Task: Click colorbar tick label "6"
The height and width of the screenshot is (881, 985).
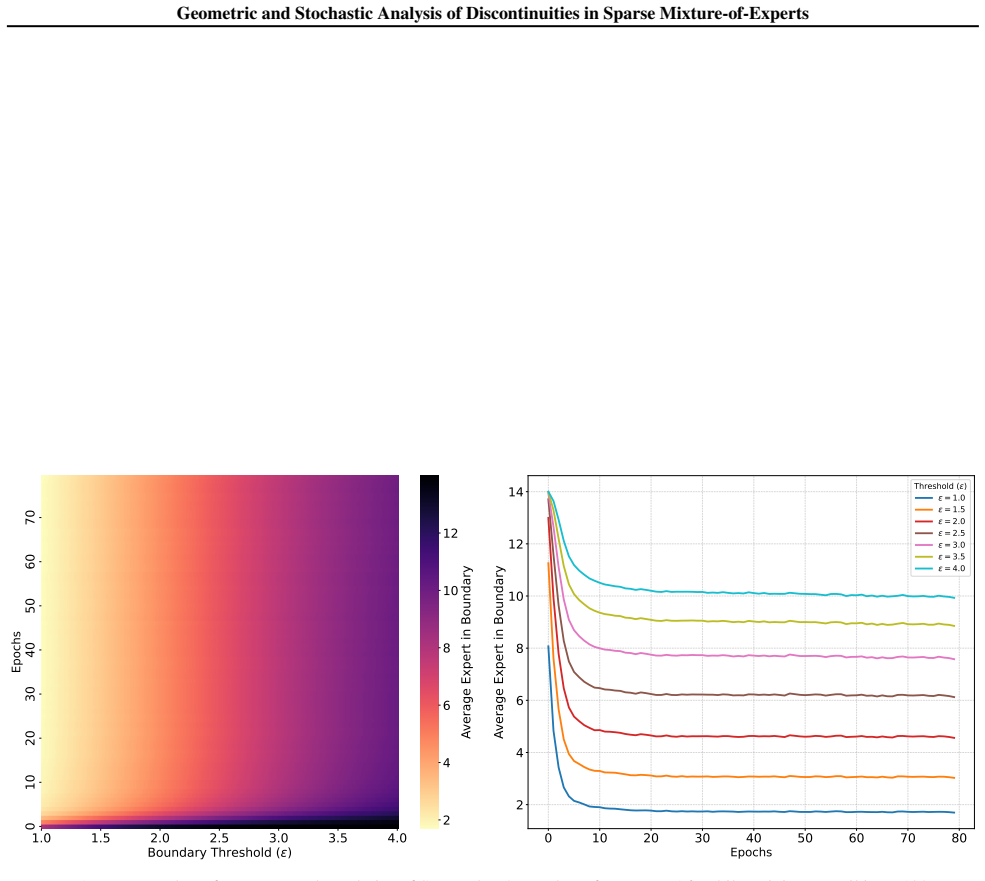Action: [x=447, y=706]
